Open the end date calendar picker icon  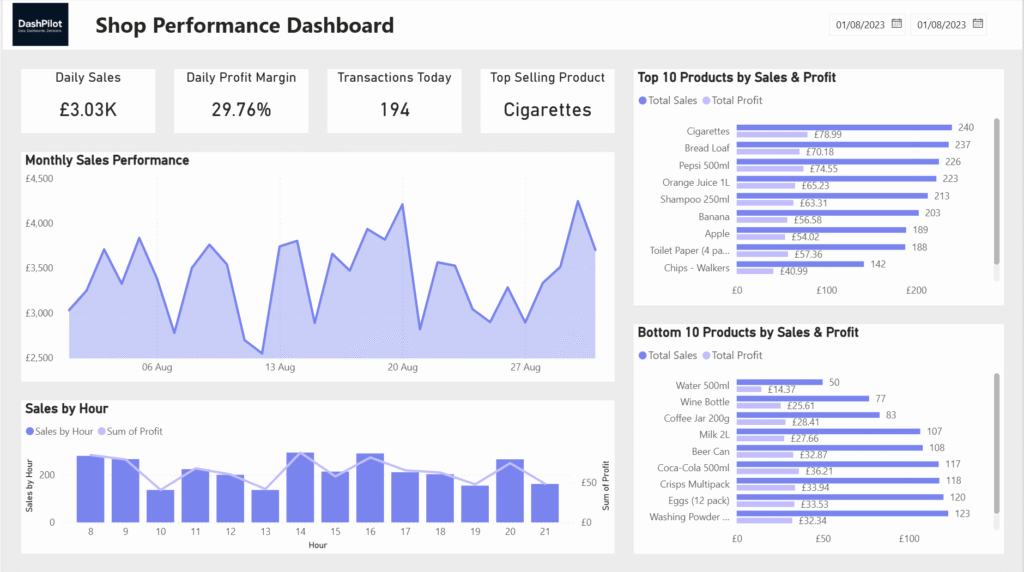(978, 24)
